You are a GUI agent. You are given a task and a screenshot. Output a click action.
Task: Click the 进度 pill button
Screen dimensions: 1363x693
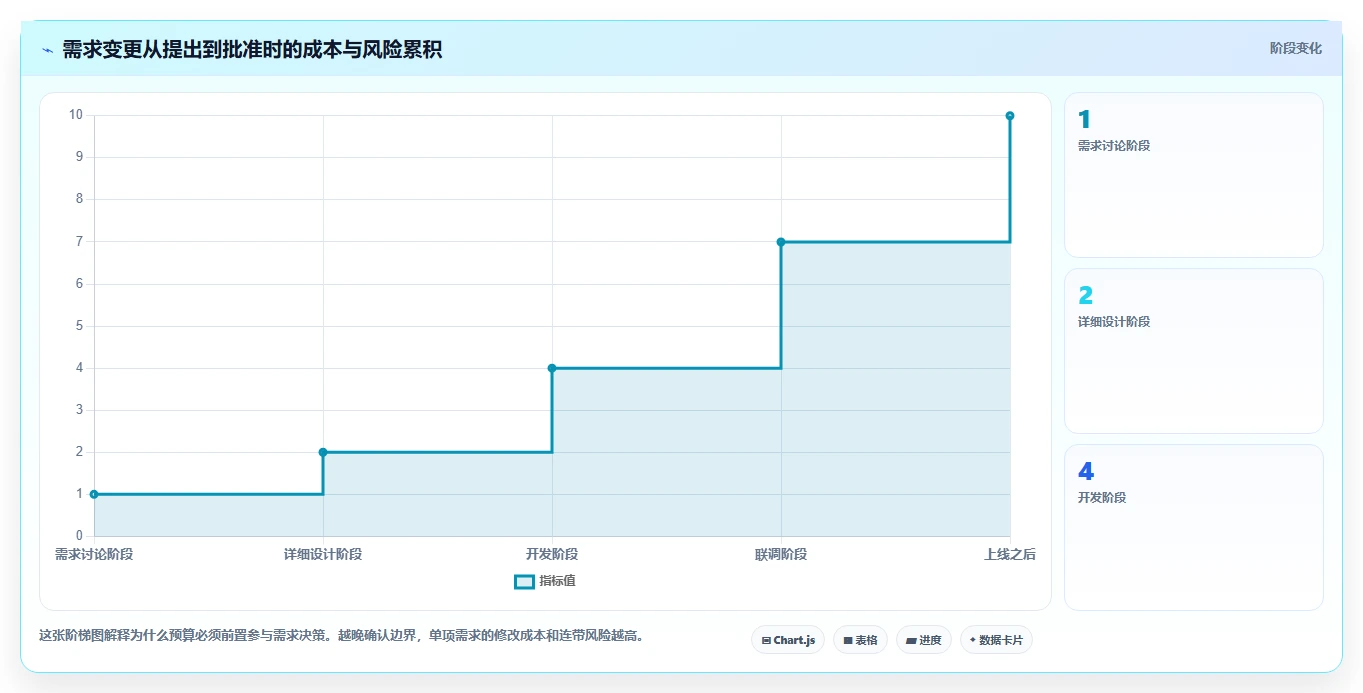924,640
